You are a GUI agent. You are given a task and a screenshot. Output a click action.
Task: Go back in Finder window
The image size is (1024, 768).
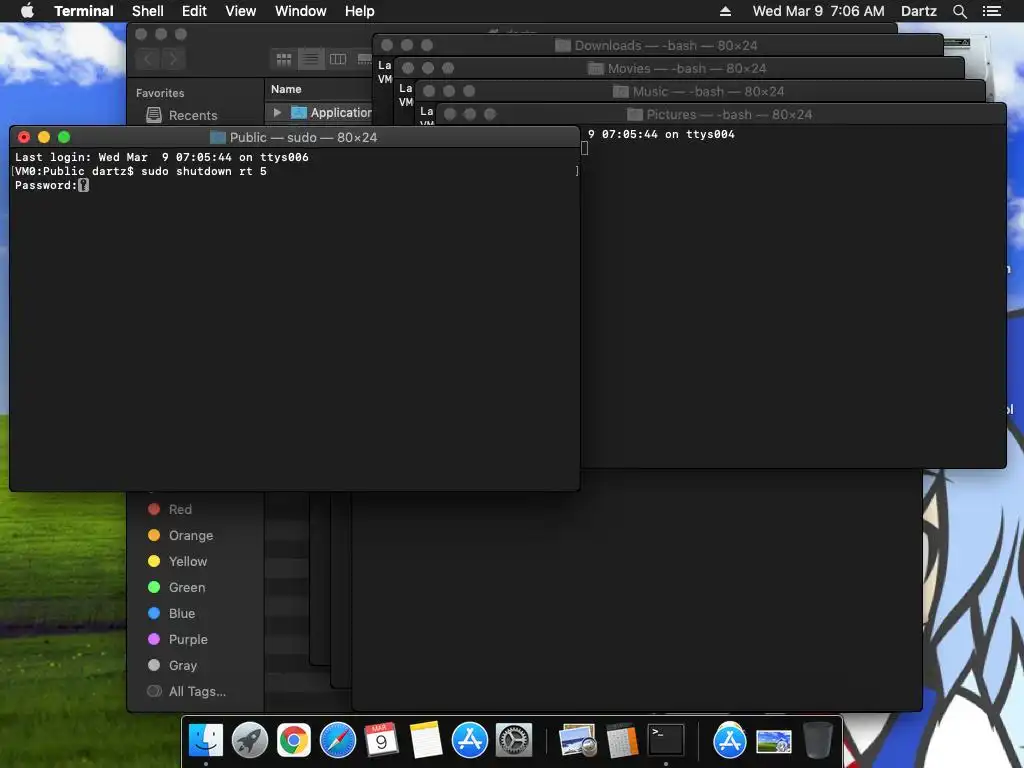point(148,59)
